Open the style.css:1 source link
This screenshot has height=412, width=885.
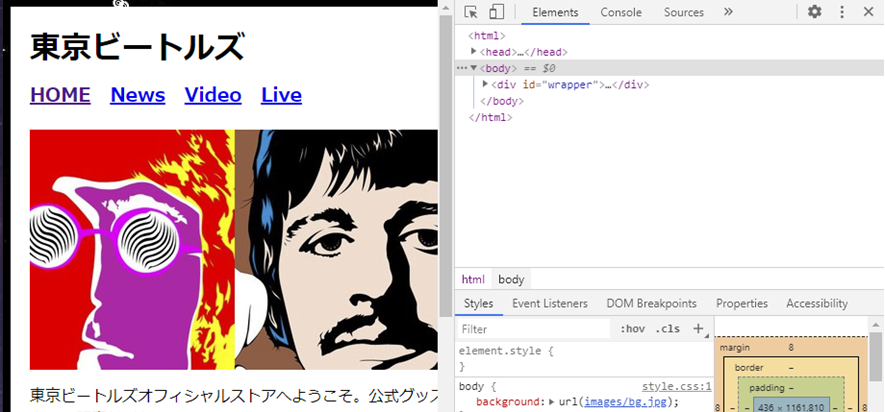pos(677,387)
